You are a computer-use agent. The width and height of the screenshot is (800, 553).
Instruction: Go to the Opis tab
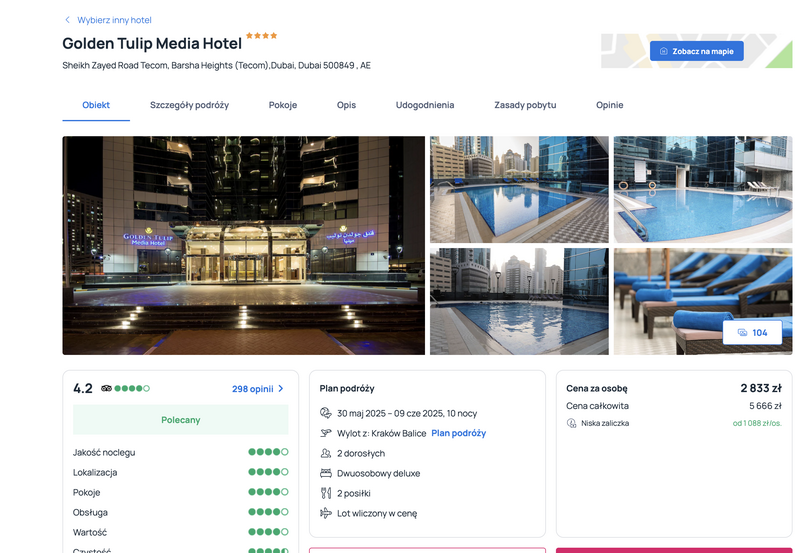(x=346, y=105)
